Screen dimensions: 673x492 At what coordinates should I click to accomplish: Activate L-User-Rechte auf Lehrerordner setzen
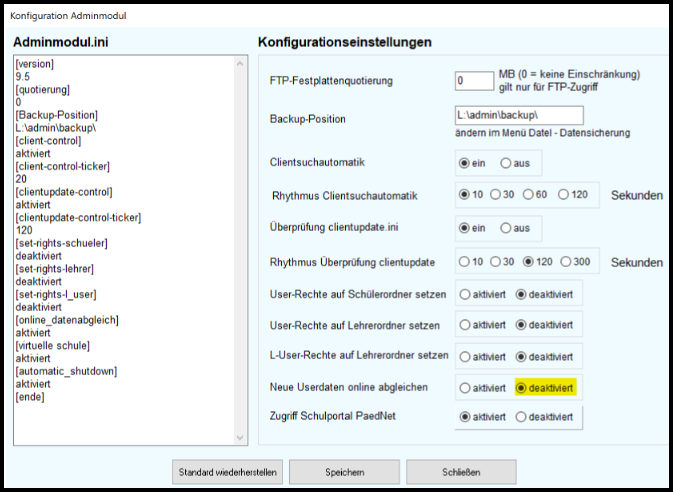click(465, 356)
